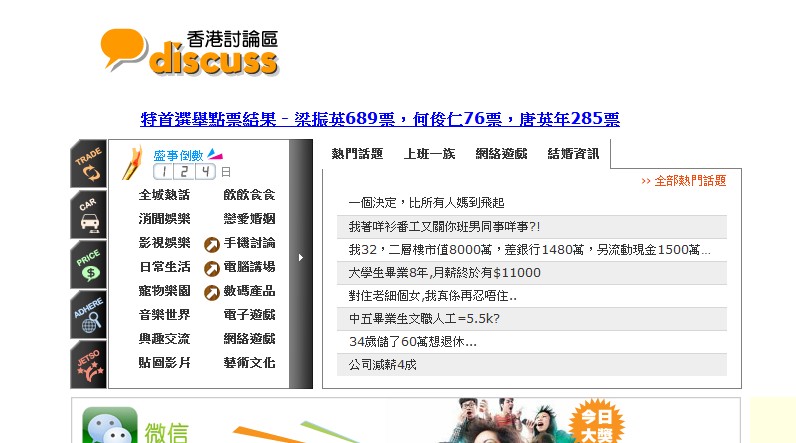
Task: Open topic 公司減薪4成
Action: (x=382, y=365)
